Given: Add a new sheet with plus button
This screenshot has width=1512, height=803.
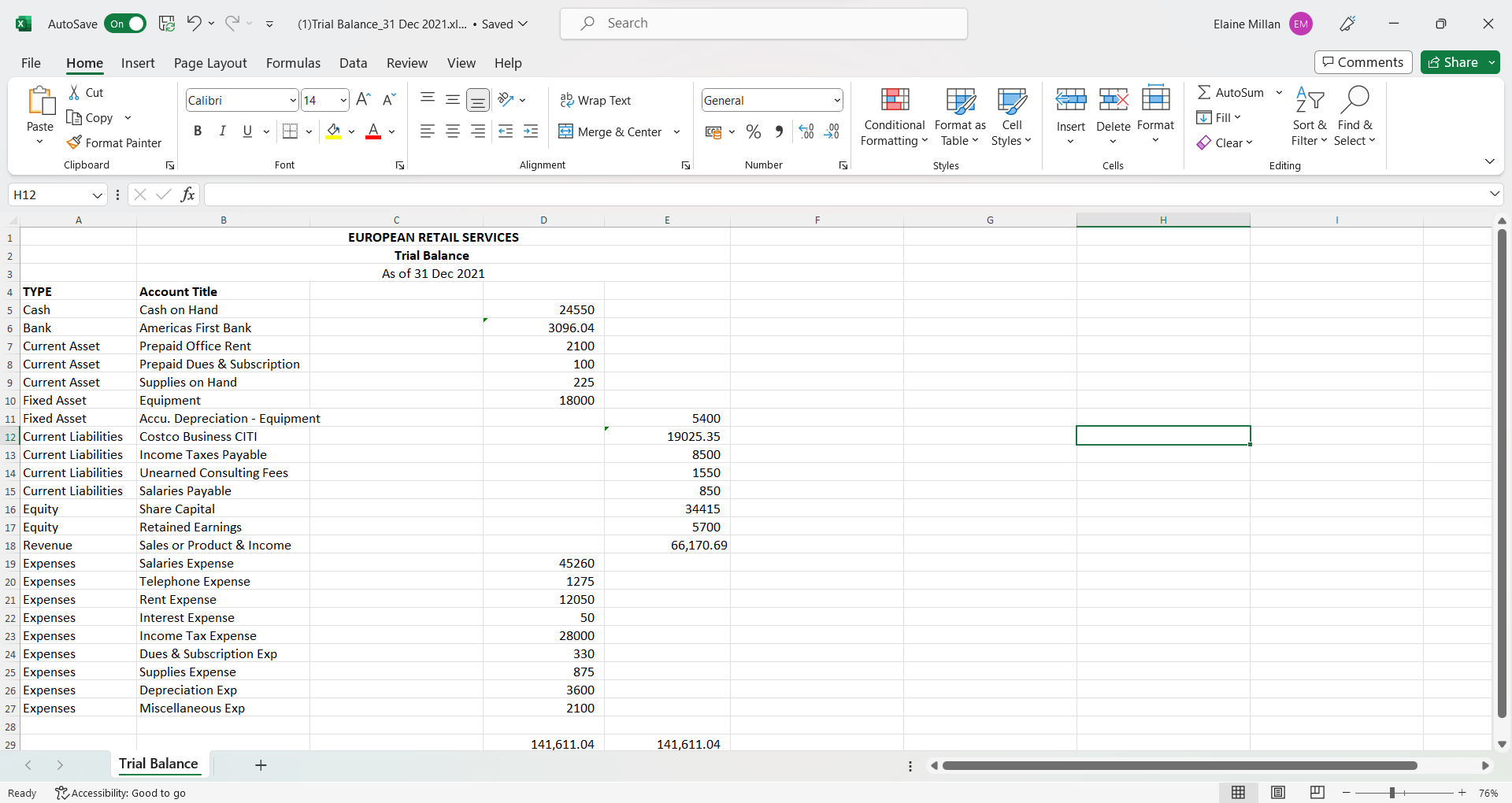Looking at the screenshot, I should [x=261, y=764].
